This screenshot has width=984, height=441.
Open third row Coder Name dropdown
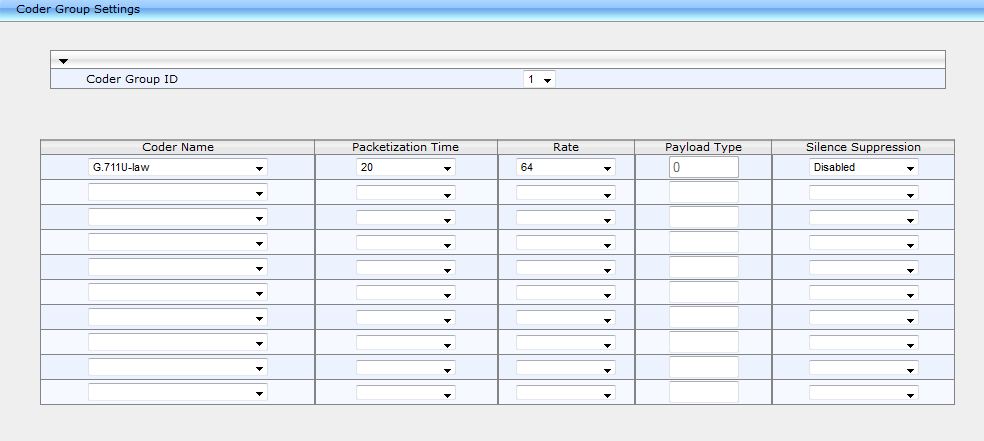coord(177,218)
